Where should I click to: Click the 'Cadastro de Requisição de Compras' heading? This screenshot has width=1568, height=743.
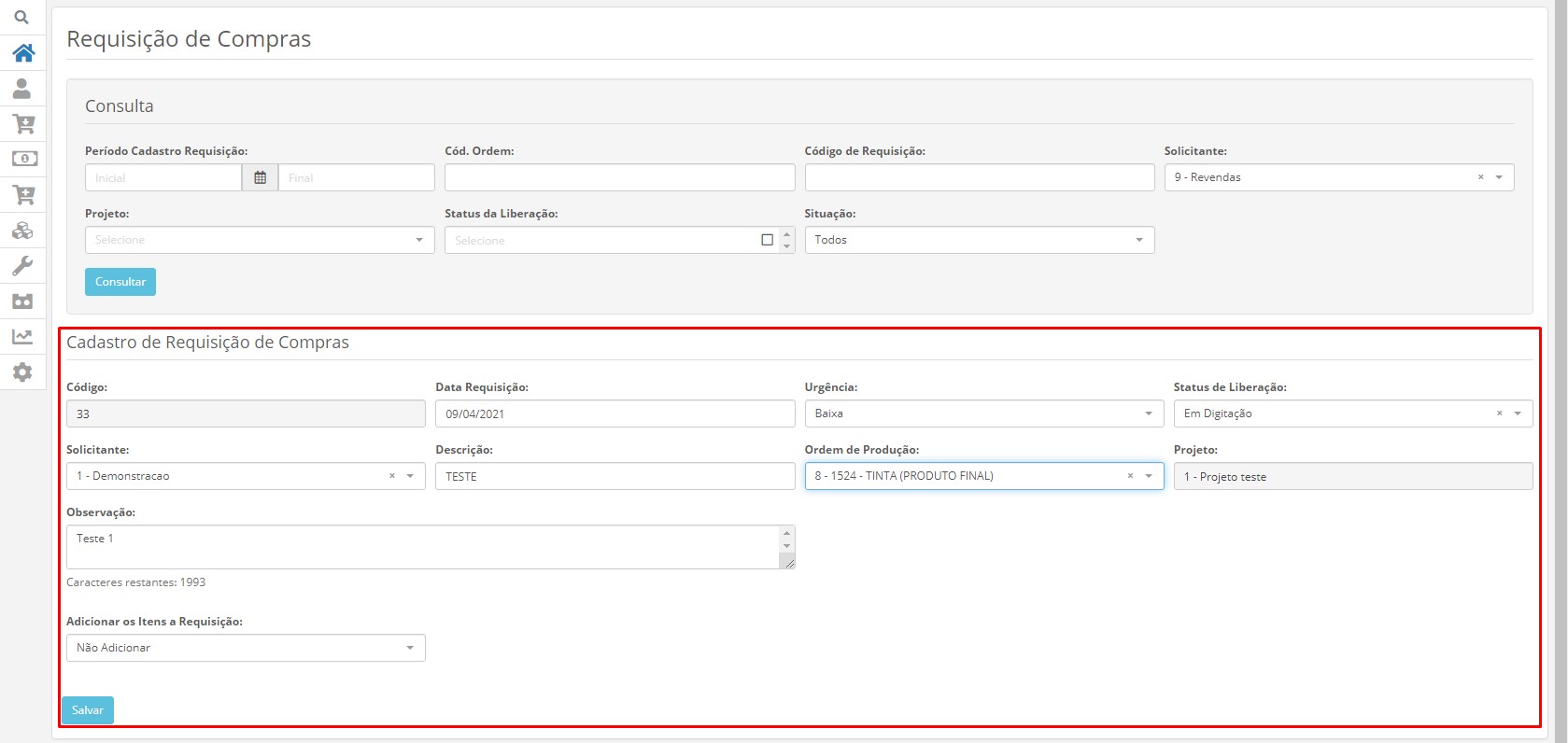coord(207,343)
